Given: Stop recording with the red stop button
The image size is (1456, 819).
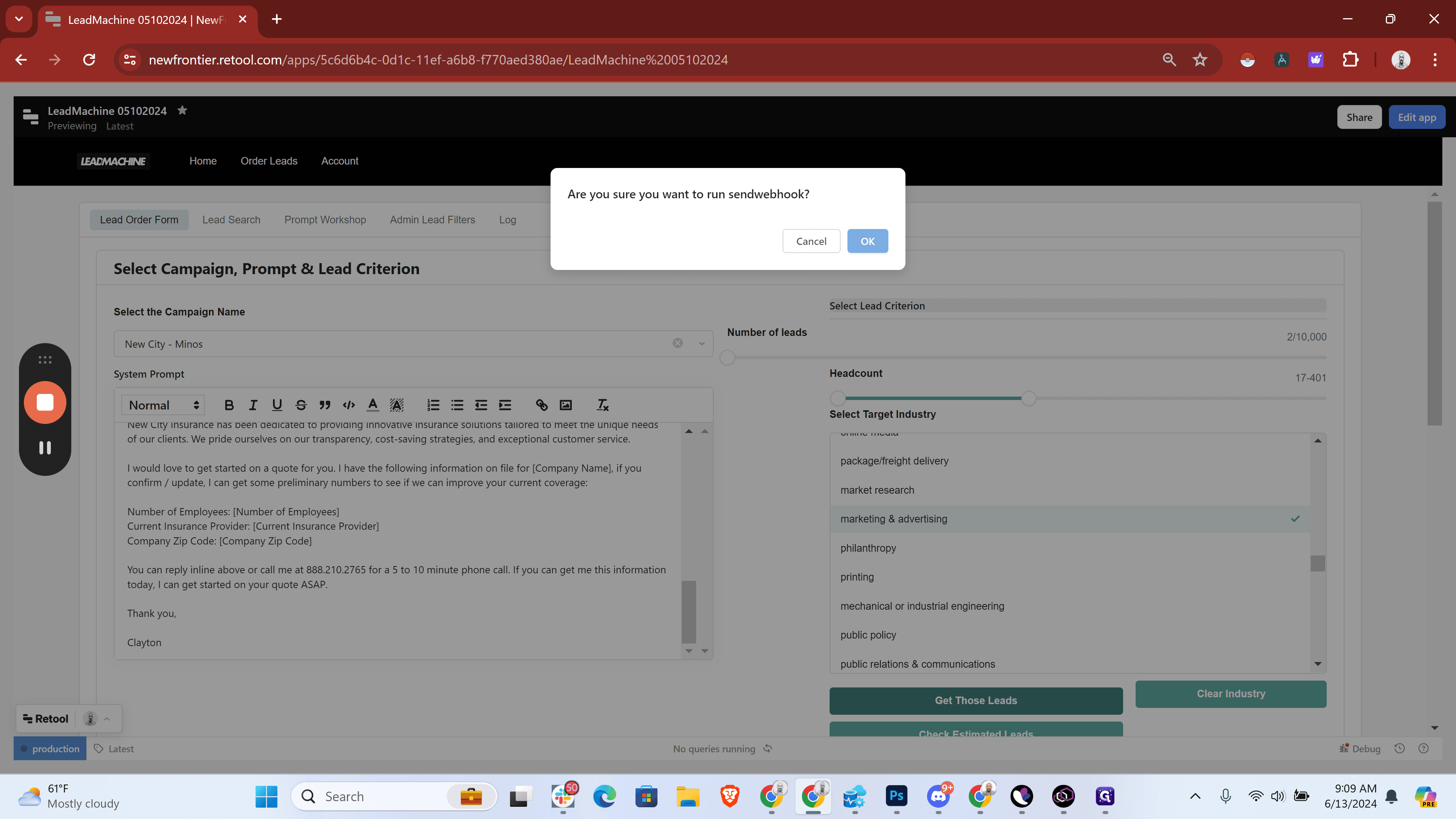Looking at the screenshot, I should point(45,402).
